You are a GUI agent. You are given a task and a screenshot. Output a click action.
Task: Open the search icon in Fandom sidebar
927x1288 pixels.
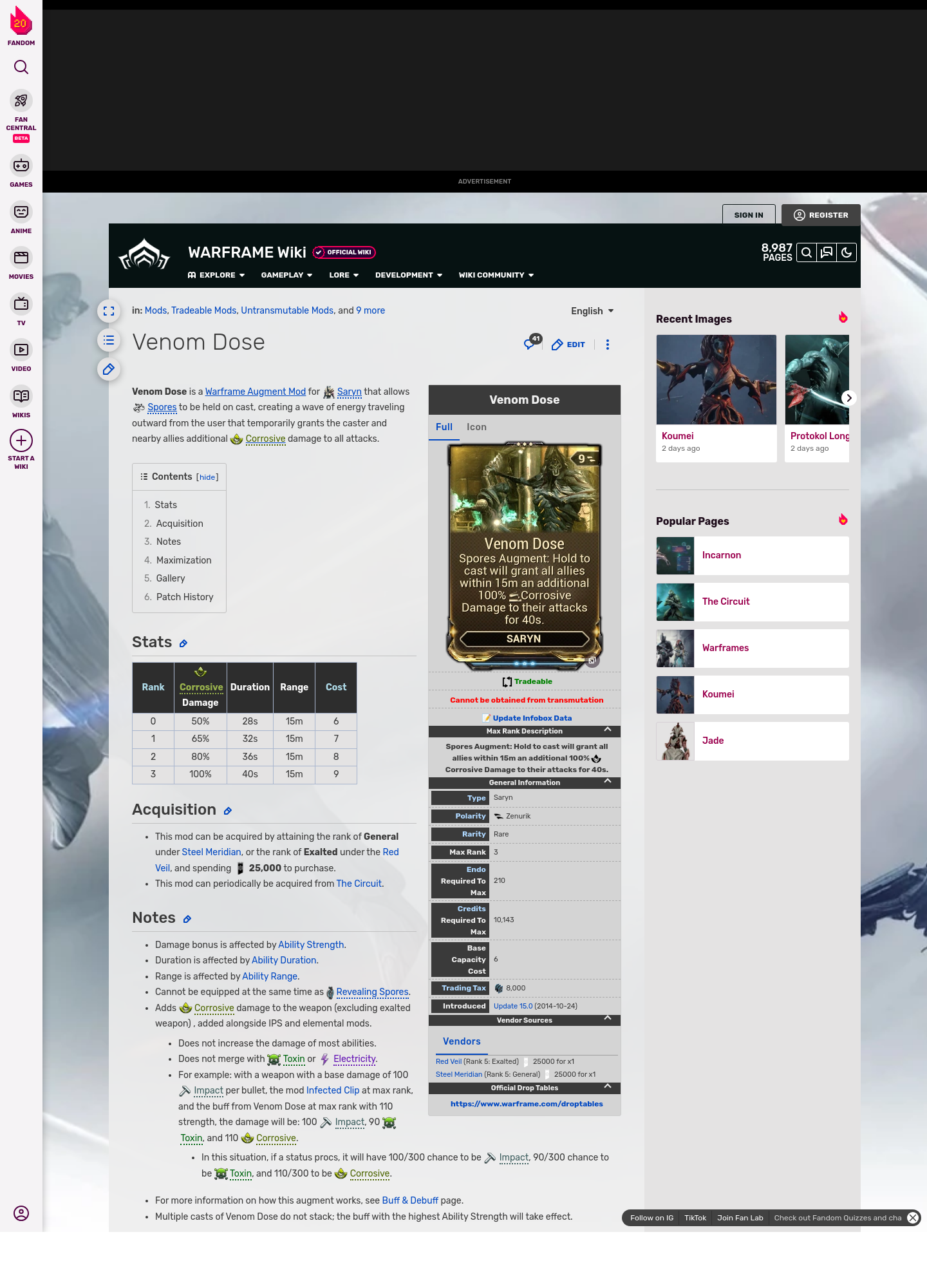pyautogui.click(x=21, y=67)
